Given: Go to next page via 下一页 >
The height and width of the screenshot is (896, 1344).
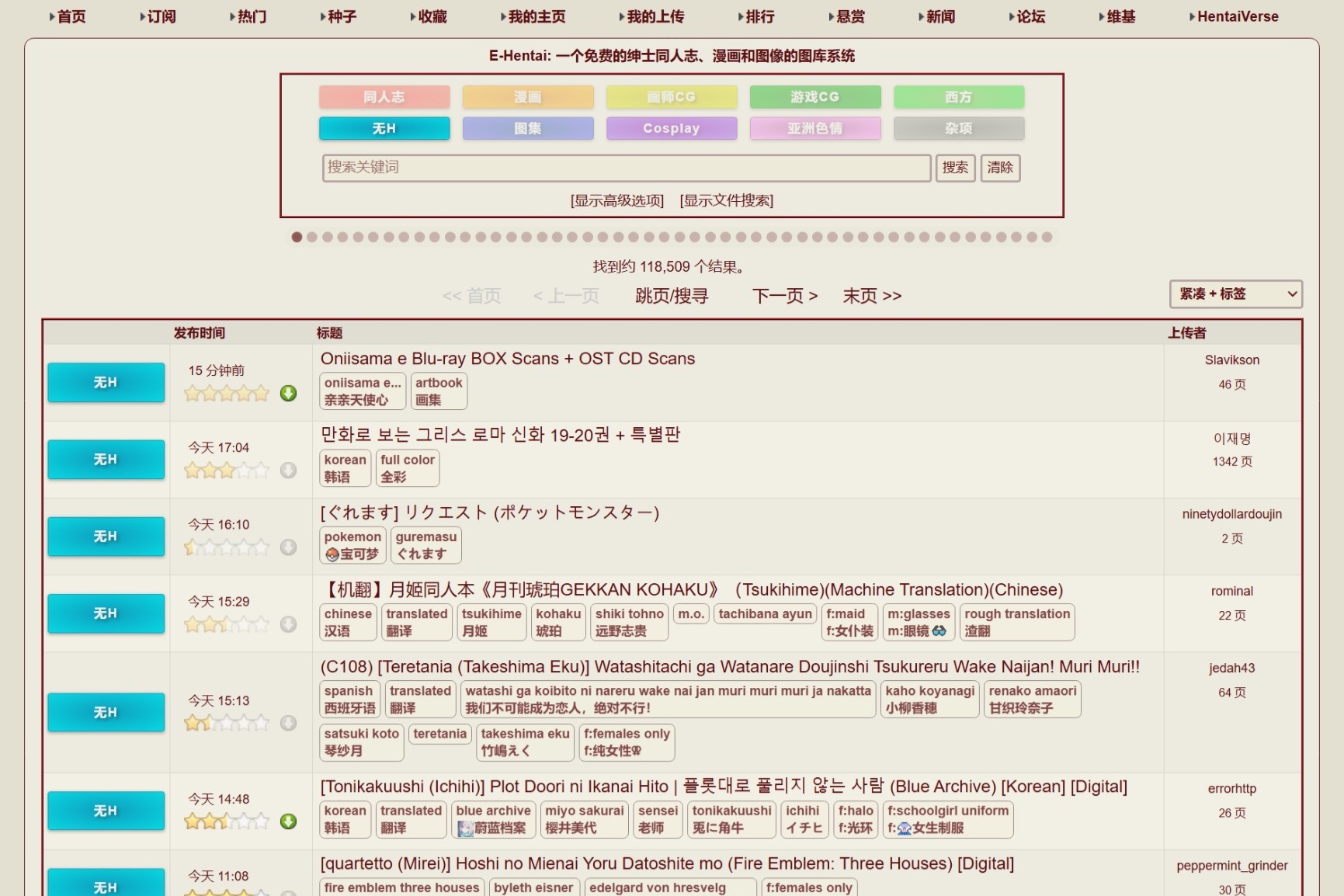Looking at the screenshot, I should click(x=784, y=296).
